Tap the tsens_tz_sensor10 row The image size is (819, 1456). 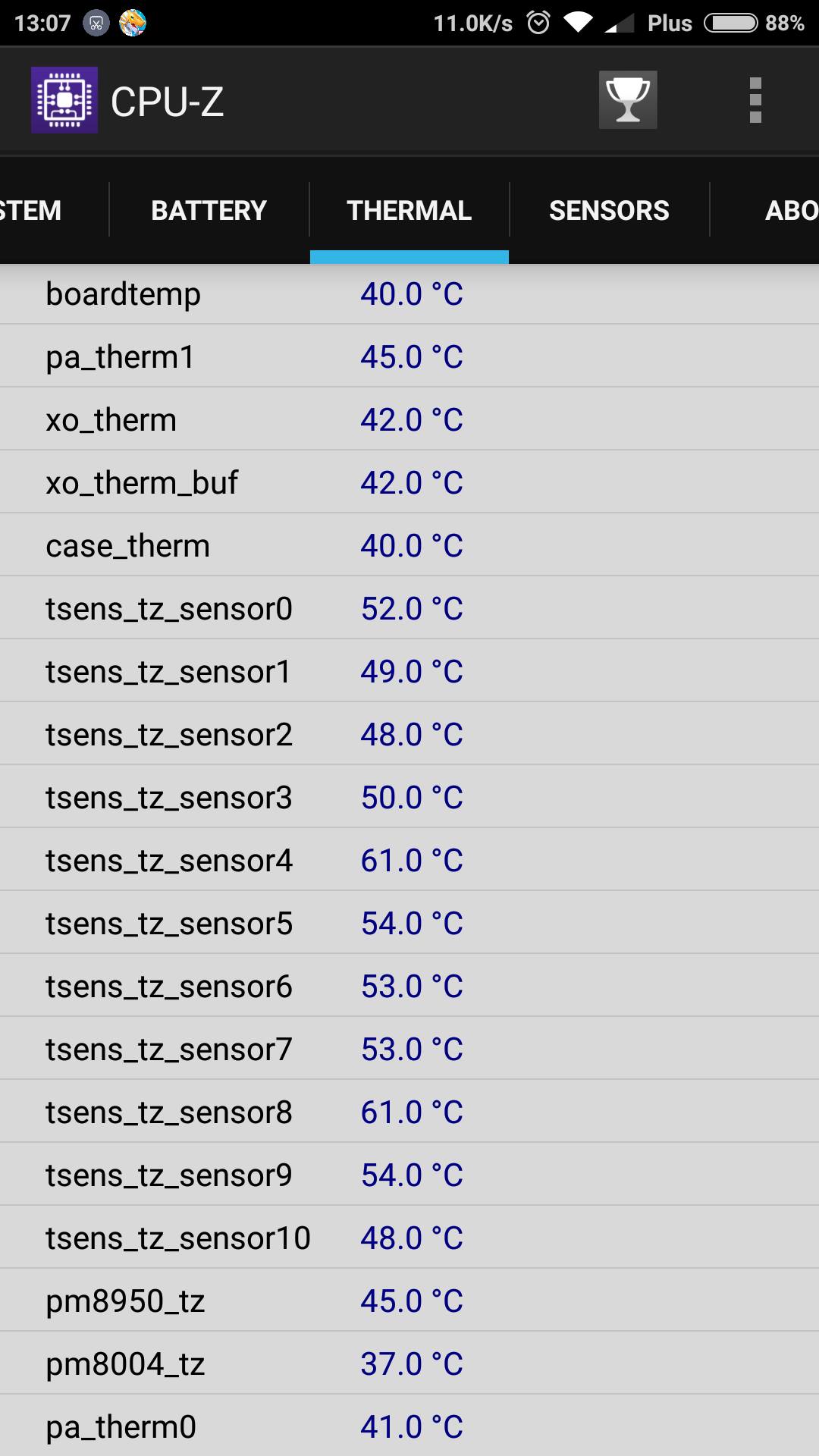[409, 1238]
